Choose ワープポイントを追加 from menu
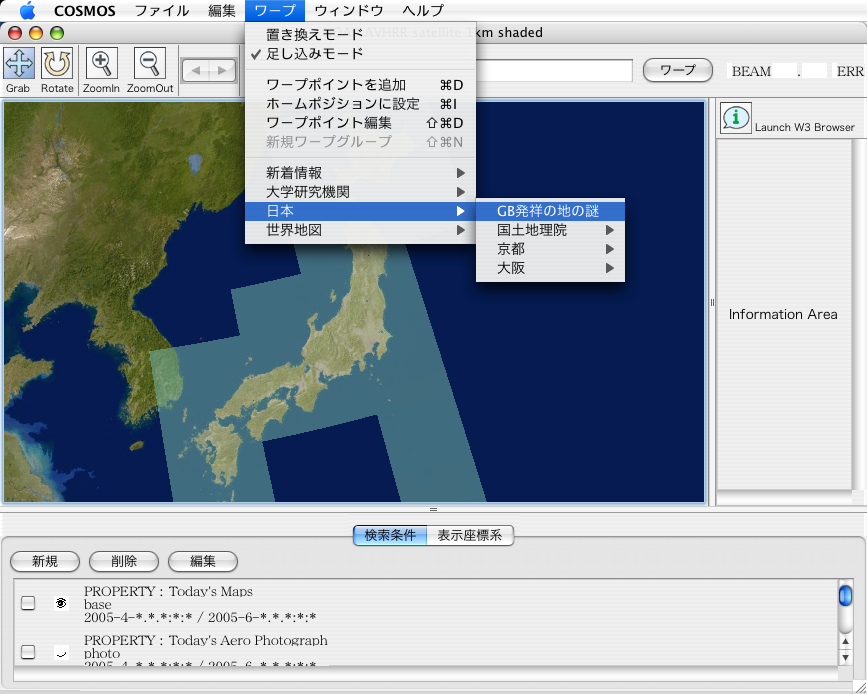Viewport: 867px width, 694px height. coord(360,85)
